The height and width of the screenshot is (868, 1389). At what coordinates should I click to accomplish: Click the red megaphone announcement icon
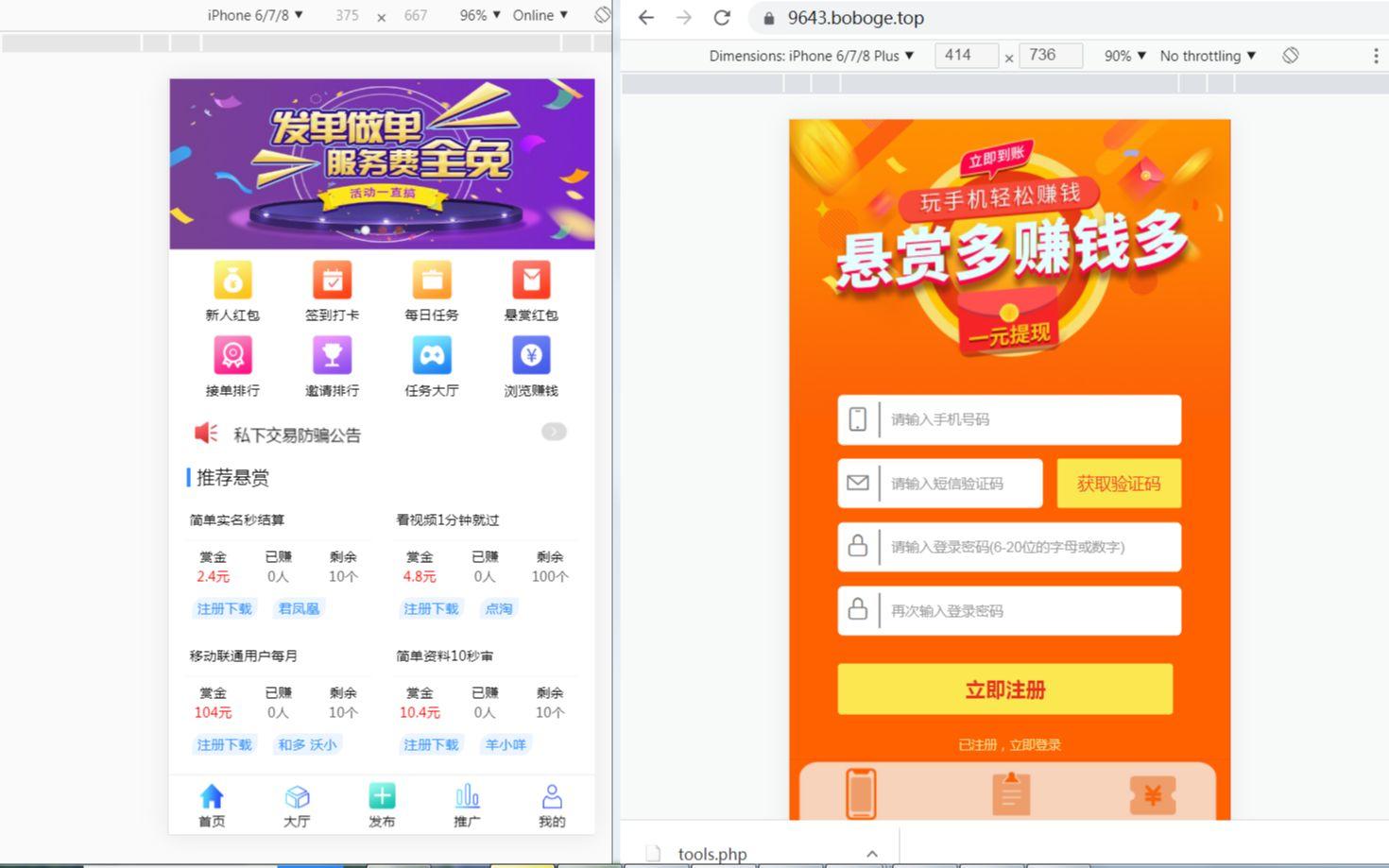pyautogui.click(x=206, y=433)
